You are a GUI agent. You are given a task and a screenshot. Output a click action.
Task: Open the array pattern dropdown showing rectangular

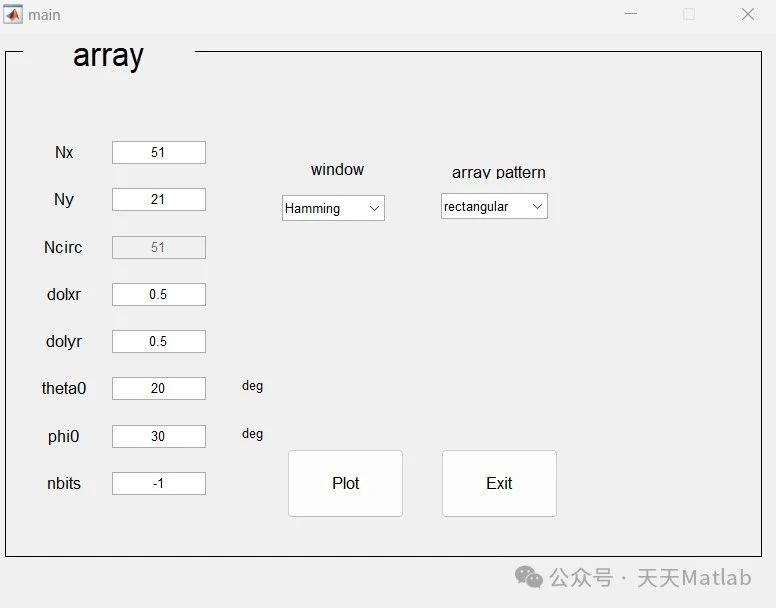pos(494,206)
